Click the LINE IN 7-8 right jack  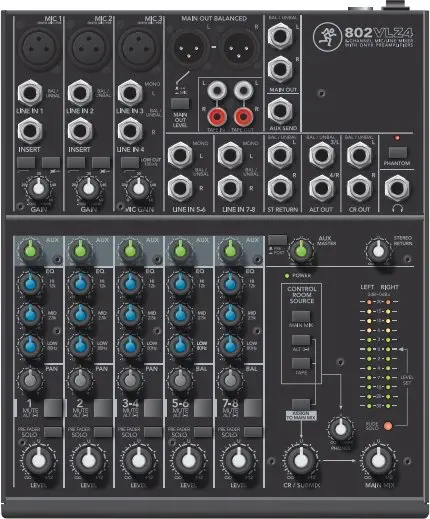[230, 188]
